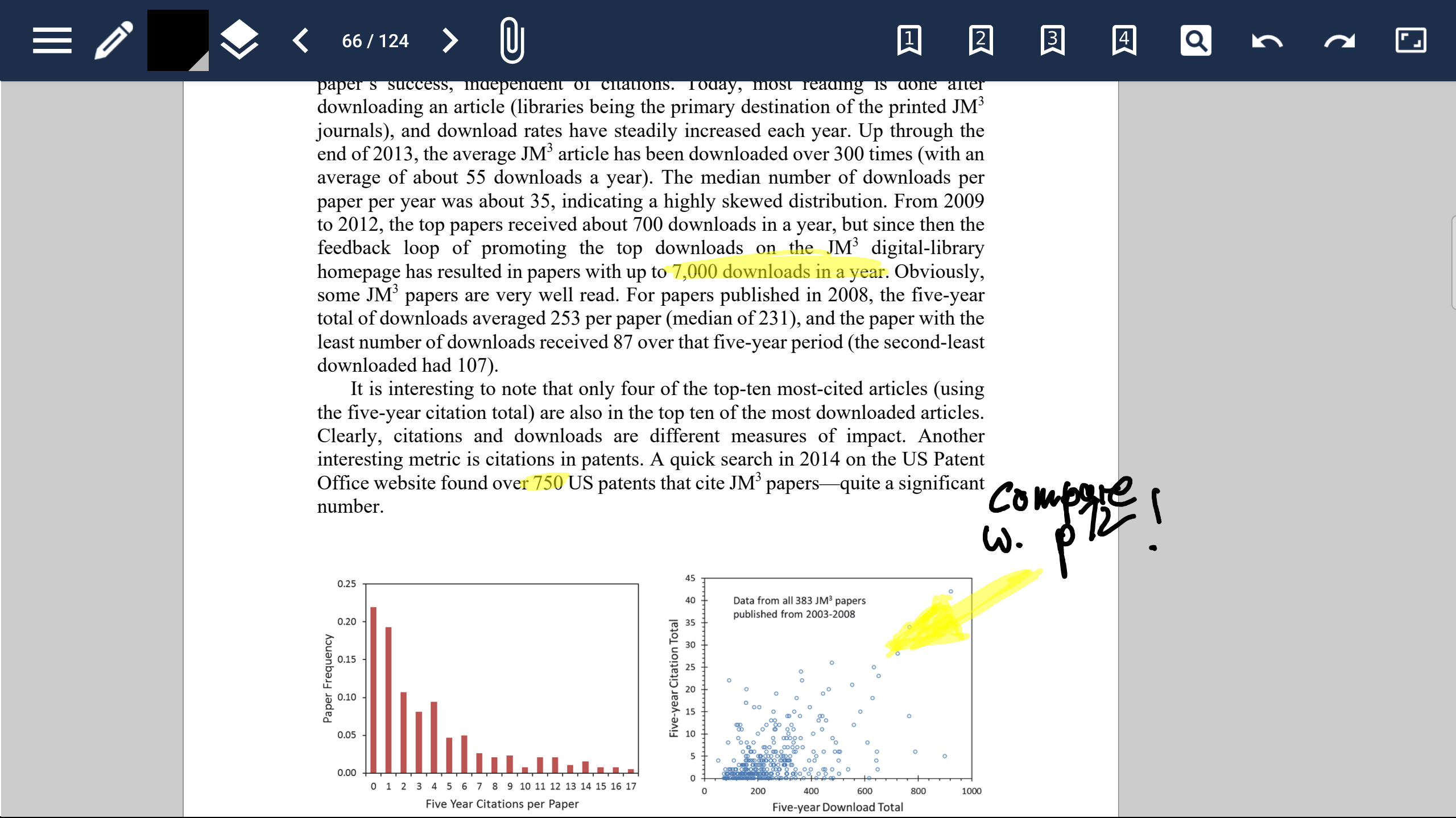Undo the last annotation

tap(1267, 40)
